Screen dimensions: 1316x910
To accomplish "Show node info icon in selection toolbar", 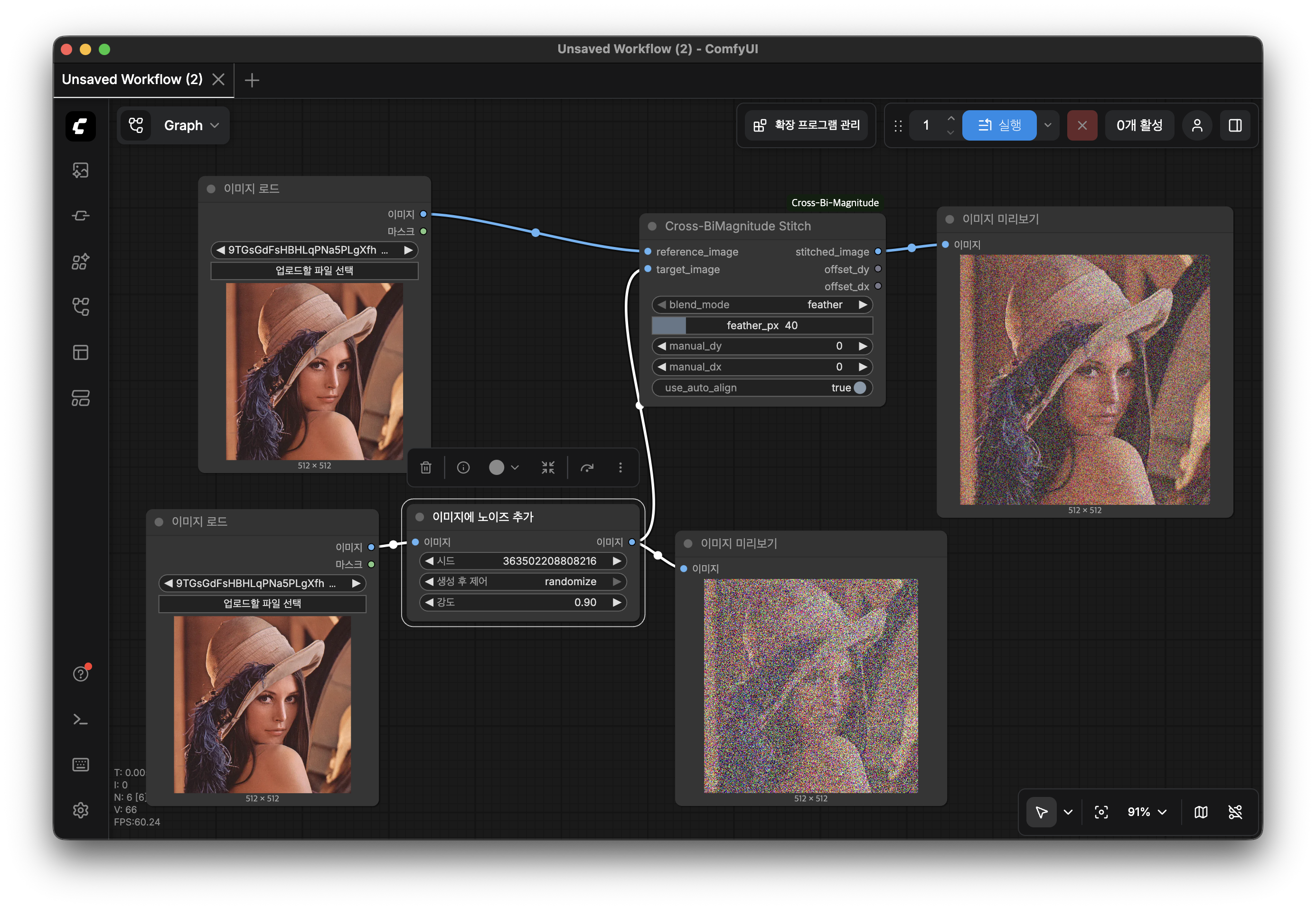I will pyautogui.click(x=463, y=467).
